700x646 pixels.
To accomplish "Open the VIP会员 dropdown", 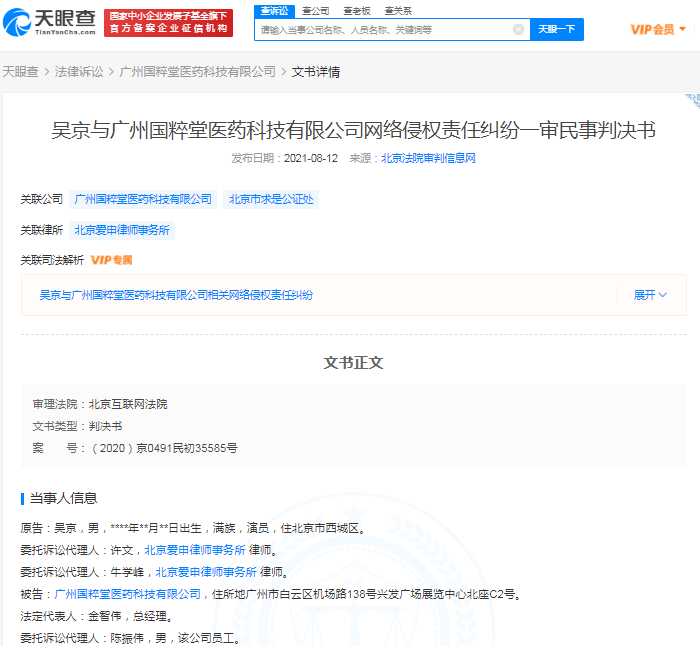I will point(658,29).
